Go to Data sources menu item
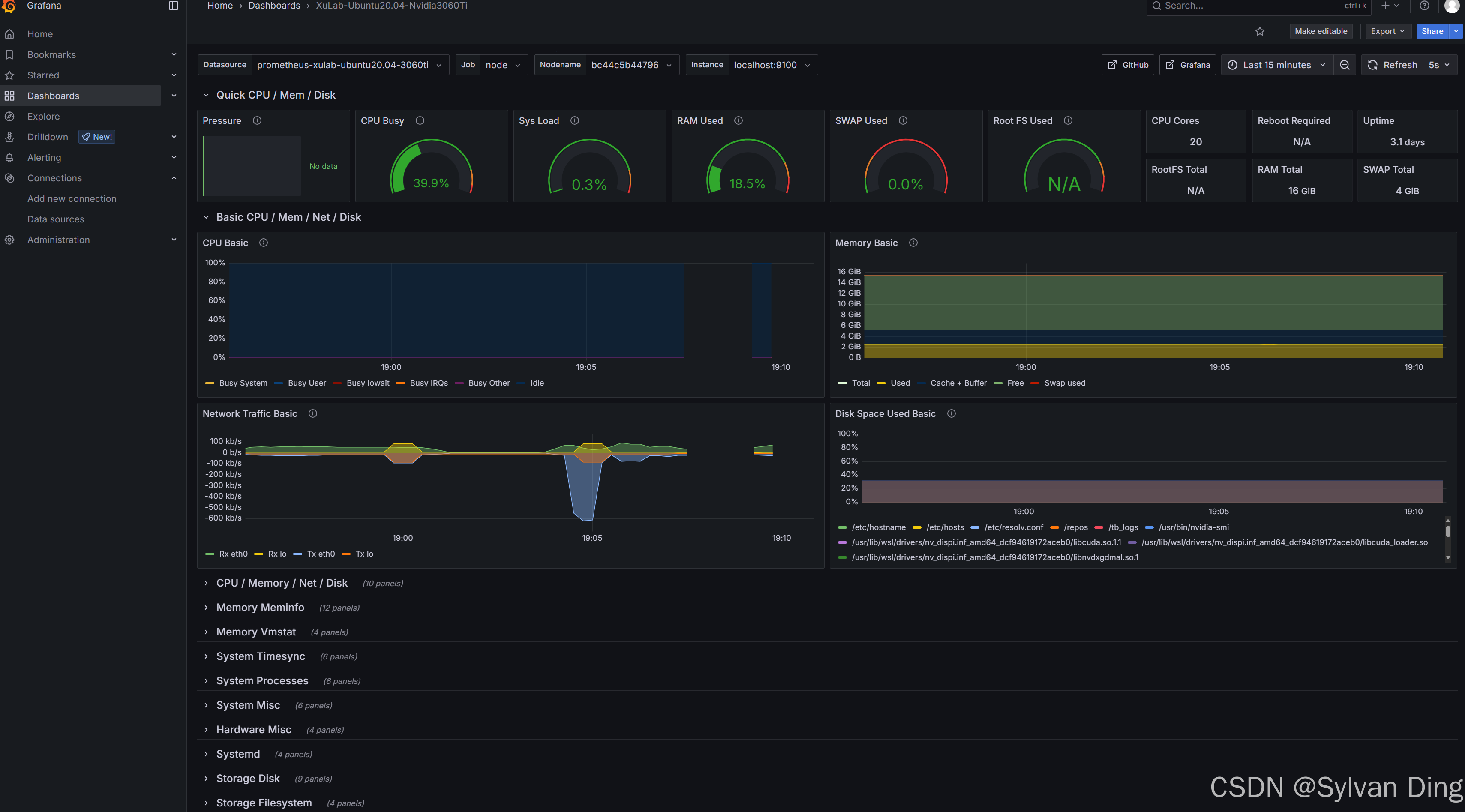 [56, 219]
